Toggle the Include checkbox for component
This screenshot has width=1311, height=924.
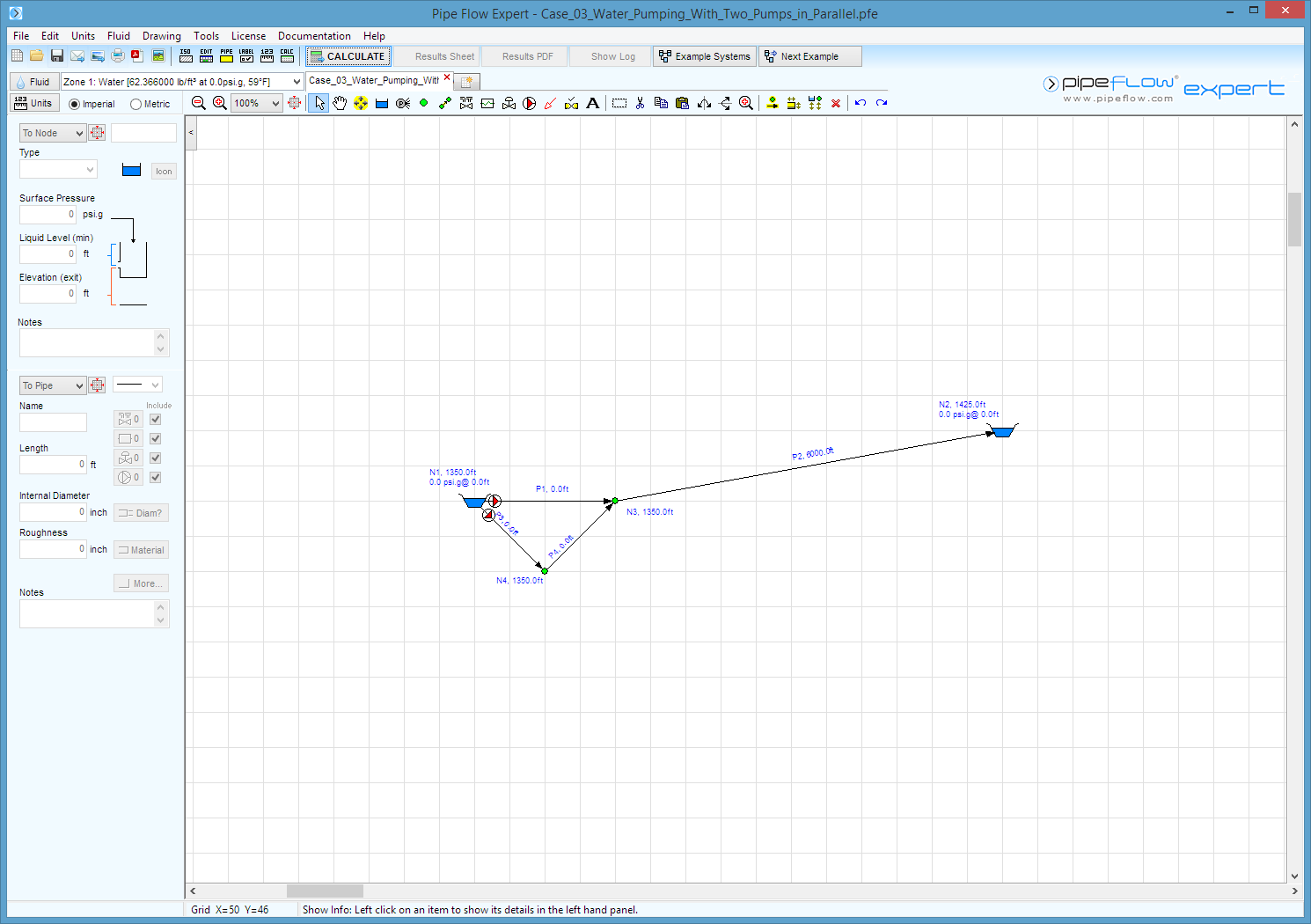[156, 439]
